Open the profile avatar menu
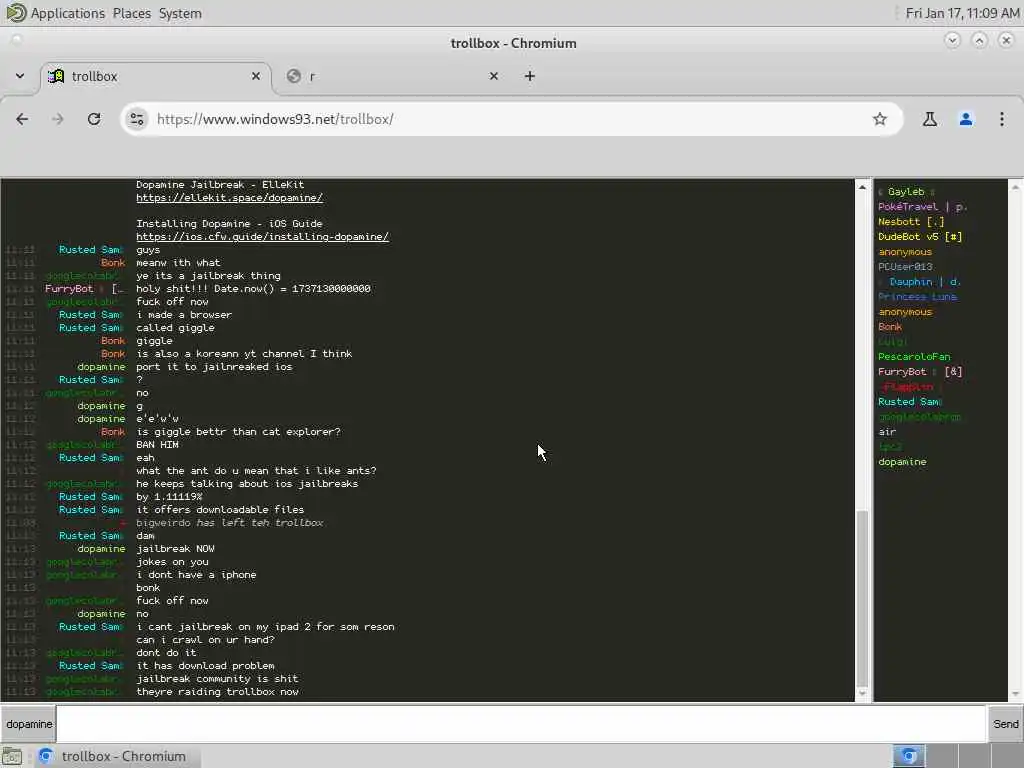This screenshot has height=768, width=1024. pos(966,119)
